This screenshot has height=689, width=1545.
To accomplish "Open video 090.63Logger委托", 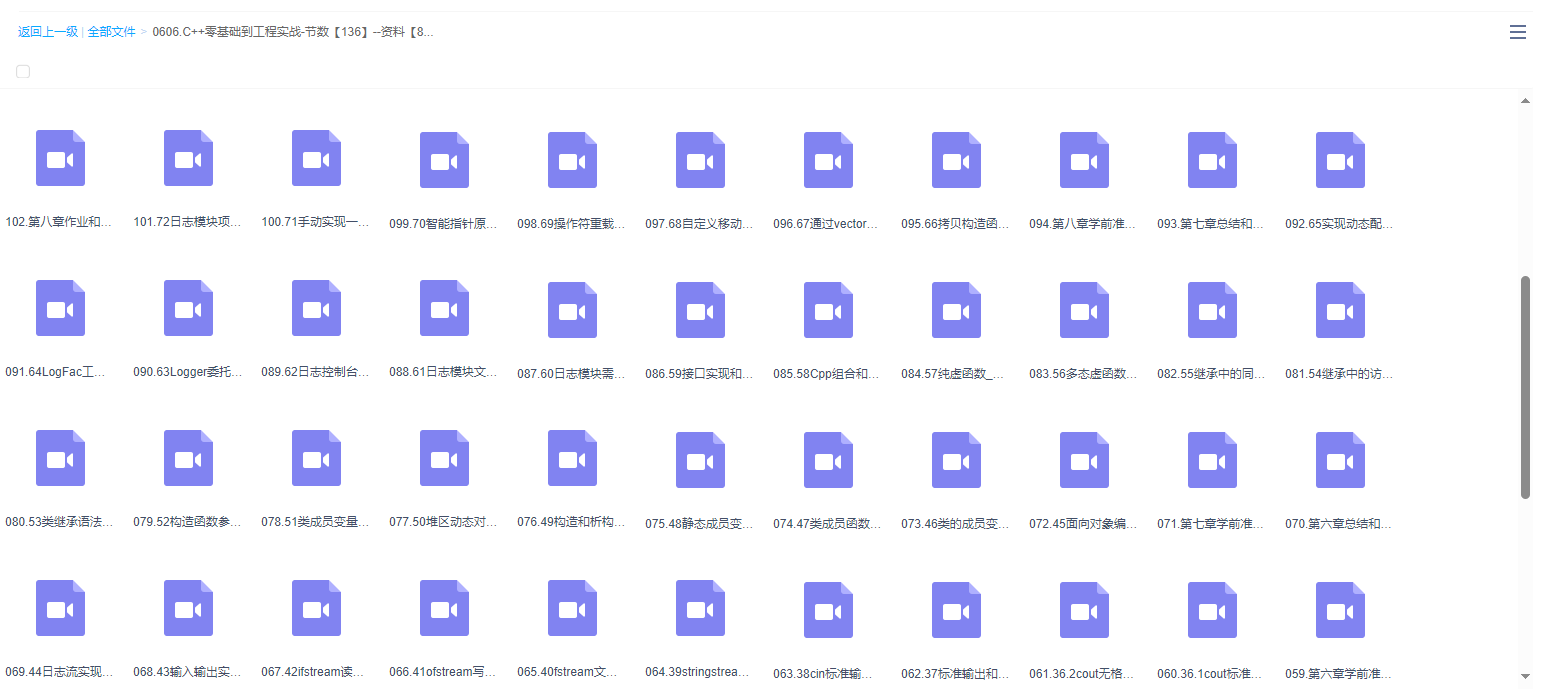I will click(x=188, y=308).
